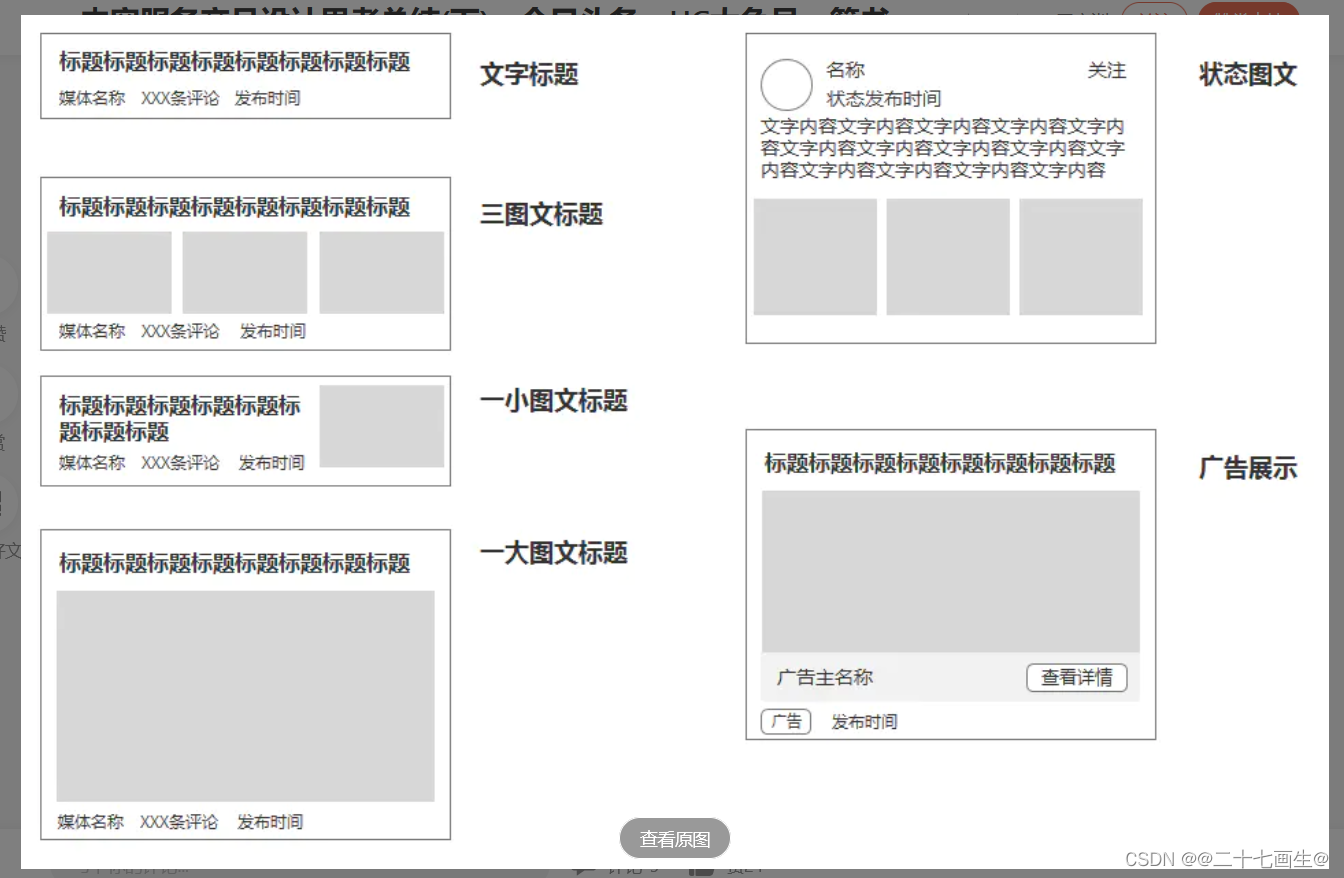Click 发布时间 in the 一小图文标题 card

click(x=271, y=463)
